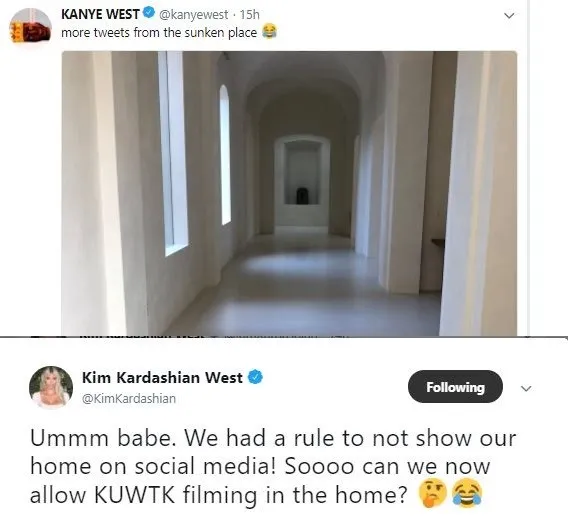Click the text 'more tweets from the sunken place'
Image resolution: width=568 pixels, height=518 pixels.
click(x=159, y=33)
